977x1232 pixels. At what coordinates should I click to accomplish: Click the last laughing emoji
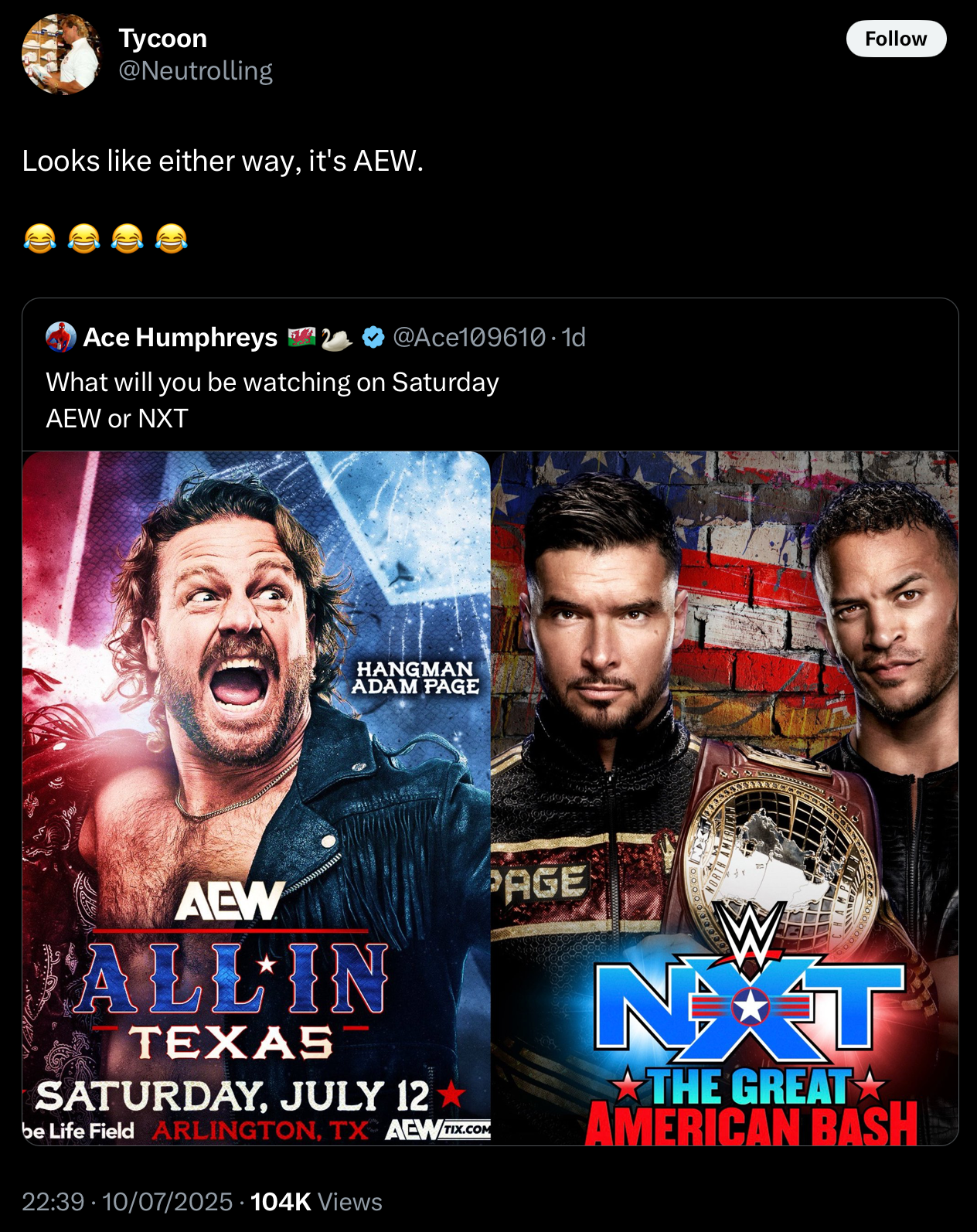coord(172,238)
